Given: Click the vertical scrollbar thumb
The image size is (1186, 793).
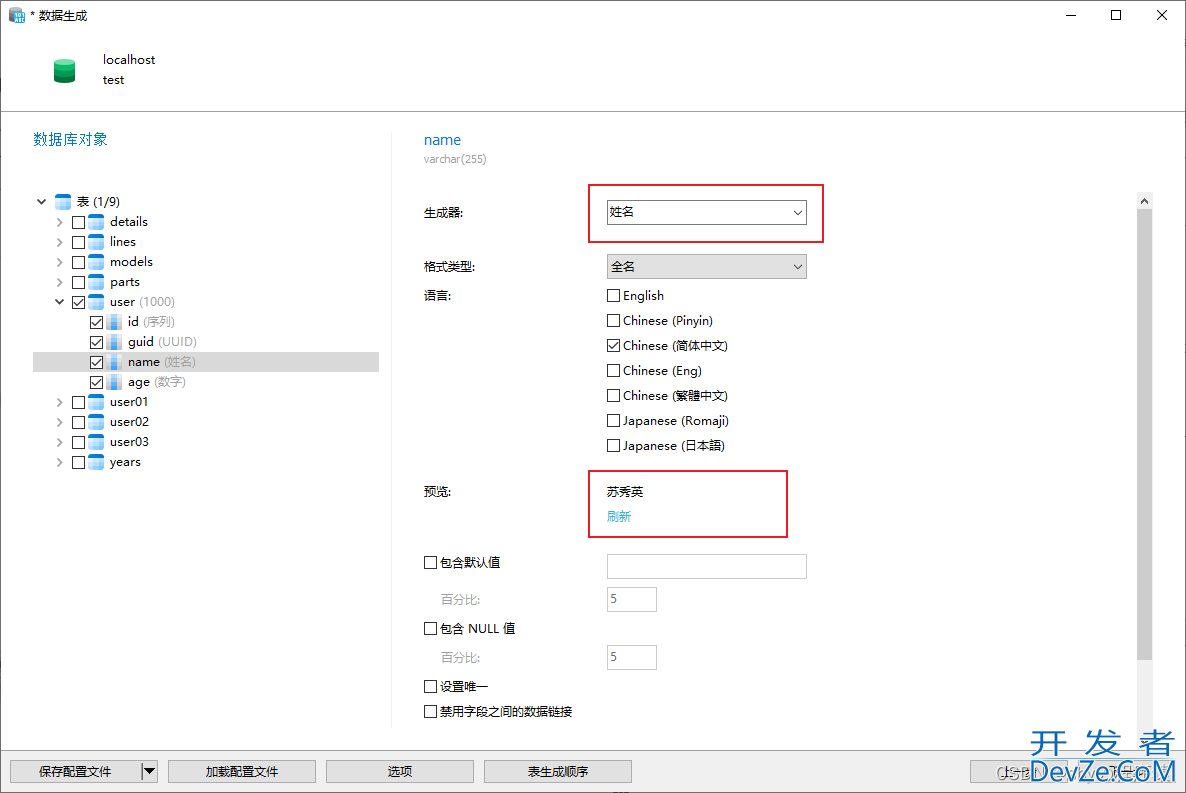Looking at the screenshot, I should click(1144, 434).
